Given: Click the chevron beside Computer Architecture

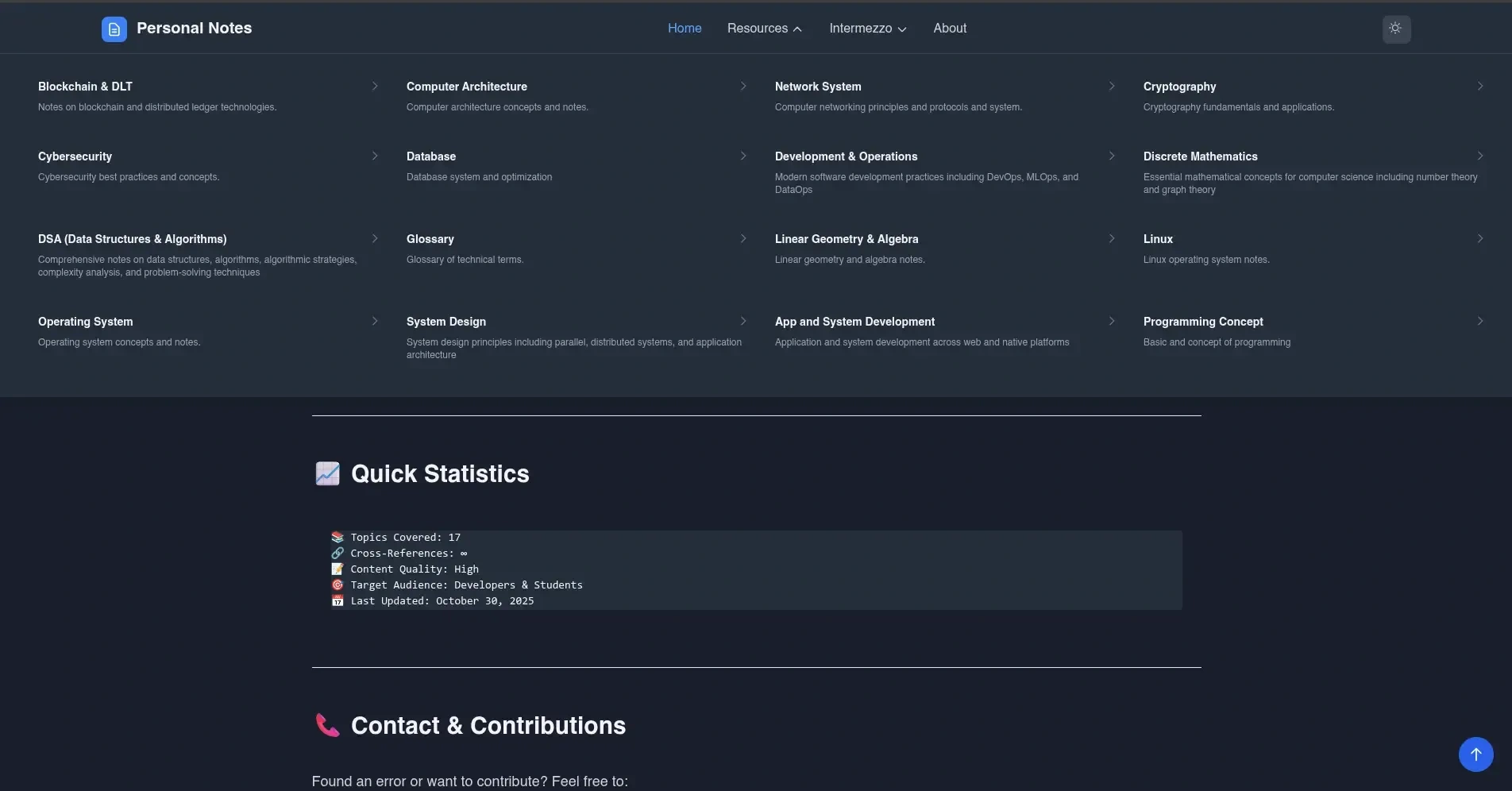Looking at the screenshot, I should 743,86.
